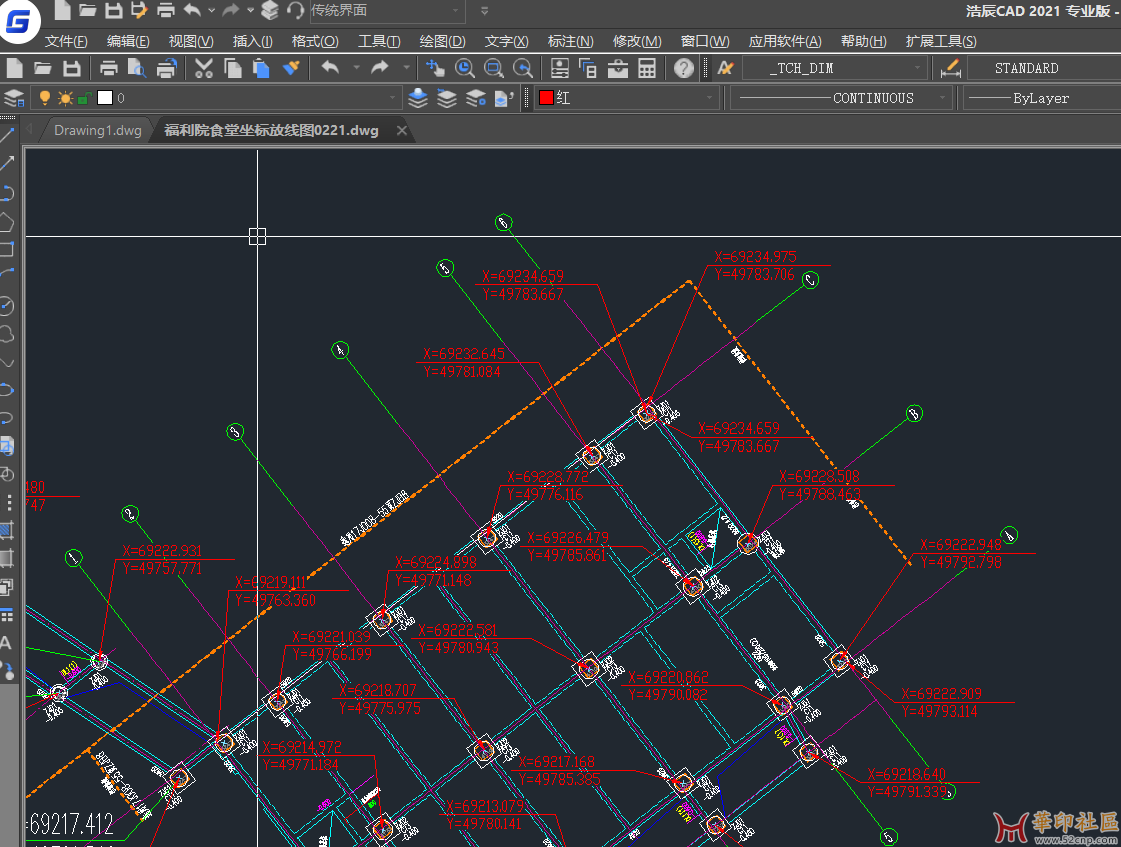Viewport: 1121px width, 847px height.
Task: Click the Print icon in quick access bar
Action: [165, 10]
